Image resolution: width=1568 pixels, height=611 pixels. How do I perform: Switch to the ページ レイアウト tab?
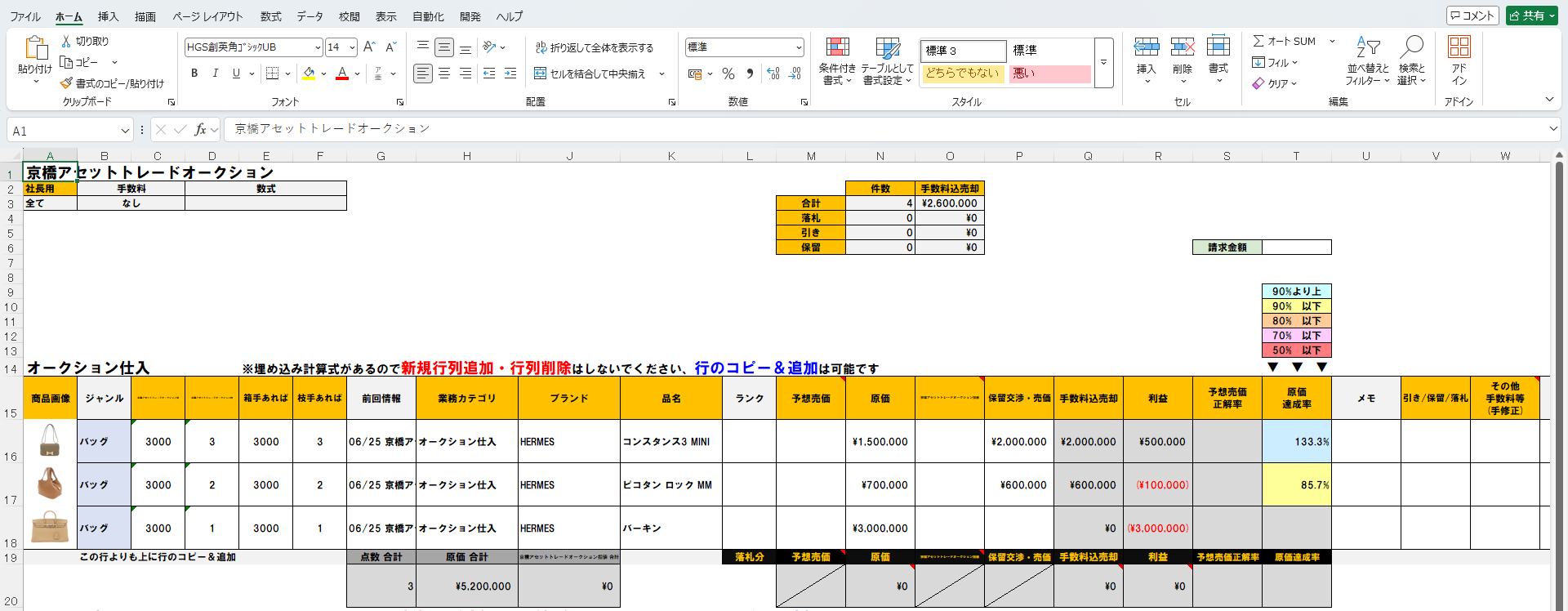tap(207, 16)
